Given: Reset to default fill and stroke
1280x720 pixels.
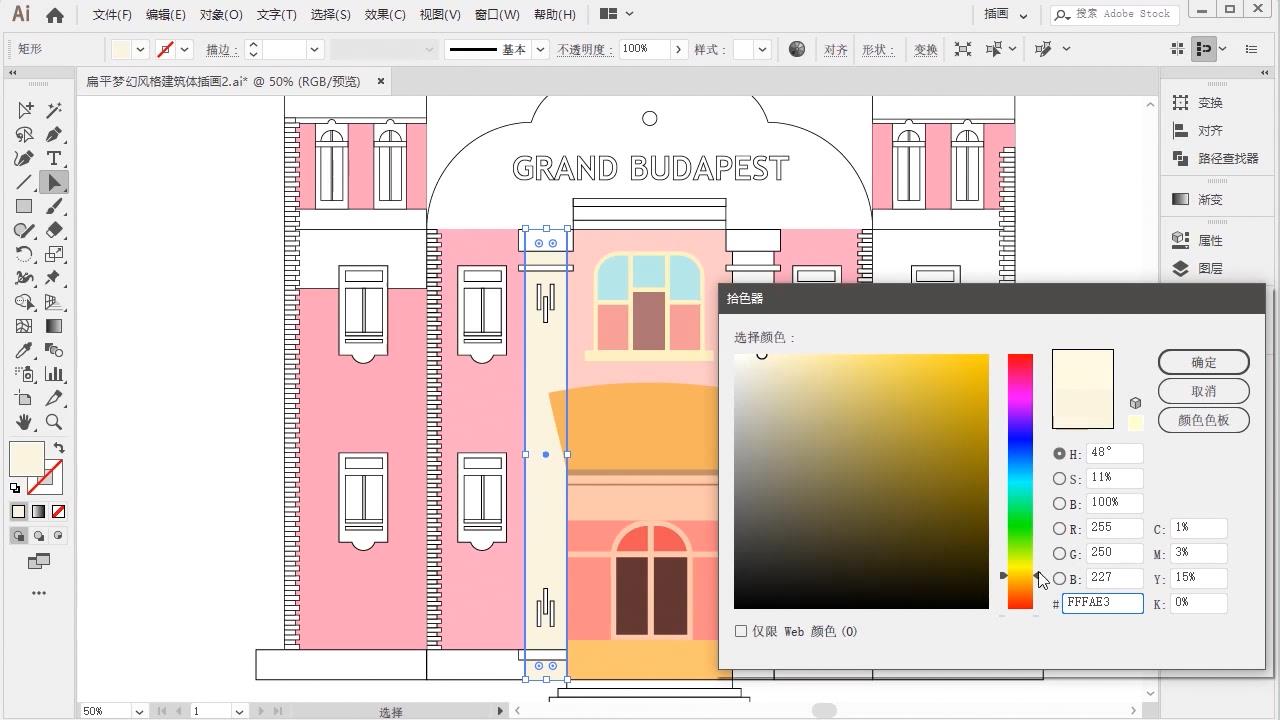Looking at the screenshot, I should [x=15, y=488].
